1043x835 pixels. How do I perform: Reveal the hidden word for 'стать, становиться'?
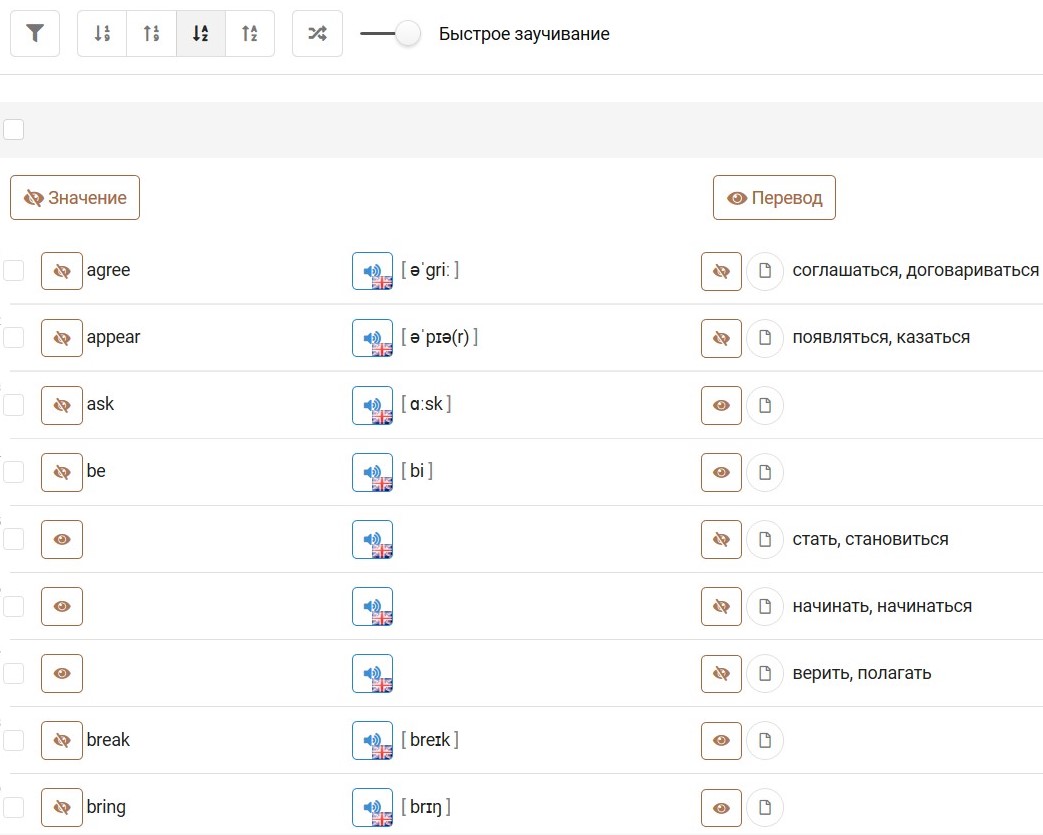point(62,540)
